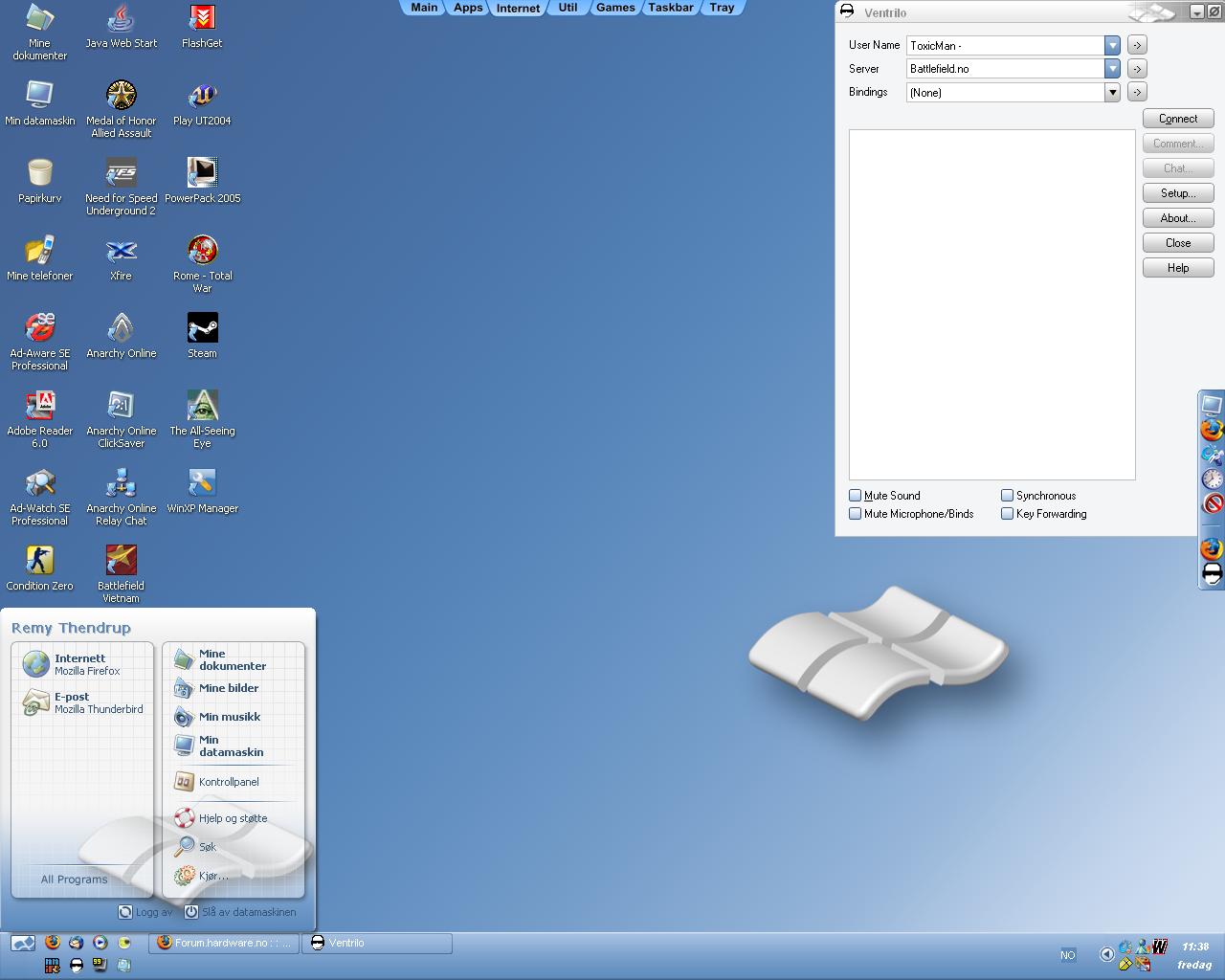Click Søk in the start menu
This screenshot has width=1225, height=980.
196,847
